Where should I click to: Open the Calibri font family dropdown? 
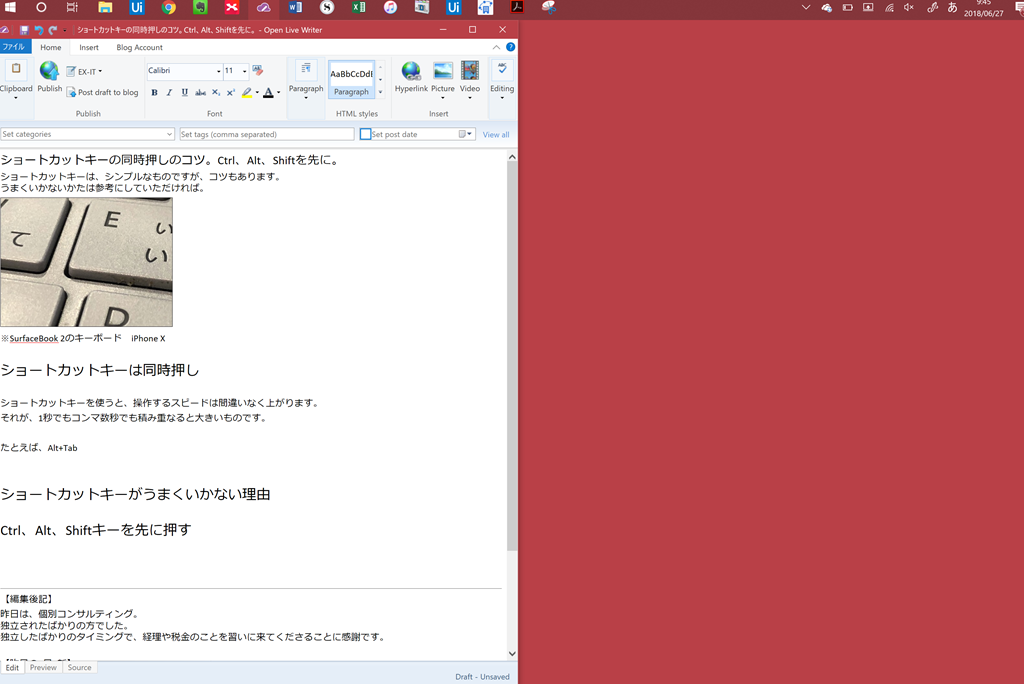(x=218, y=72)
